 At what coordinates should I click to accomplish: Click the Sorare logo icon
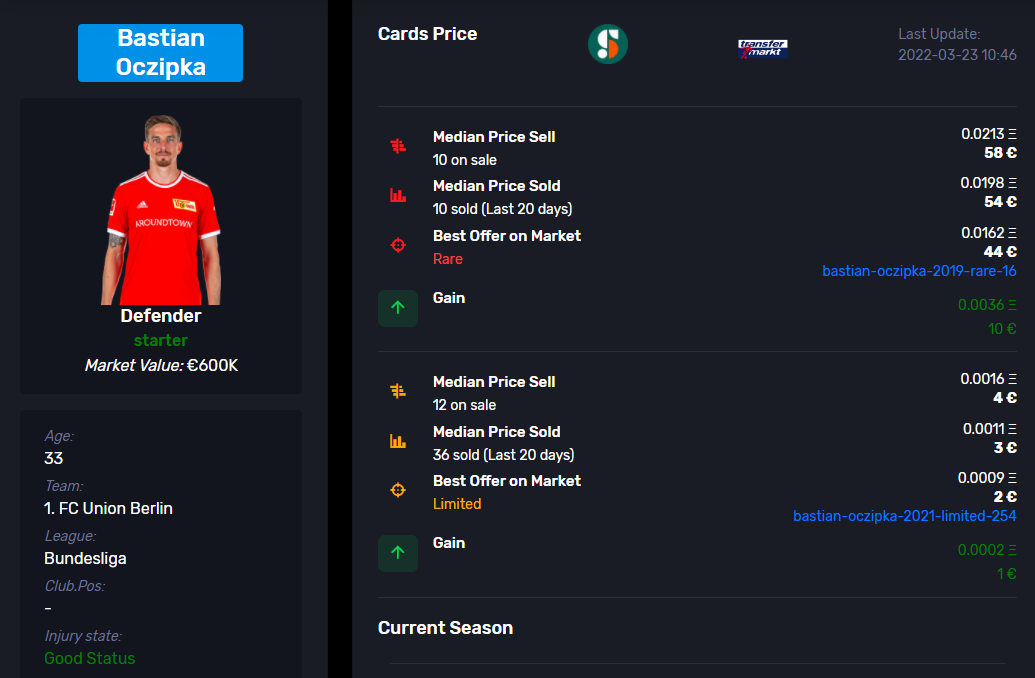point(607,44)
